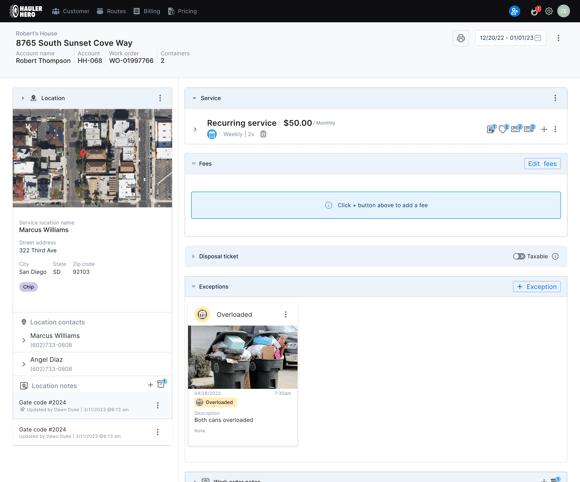
Task: Open archived location notes icon
Action: 161,384
